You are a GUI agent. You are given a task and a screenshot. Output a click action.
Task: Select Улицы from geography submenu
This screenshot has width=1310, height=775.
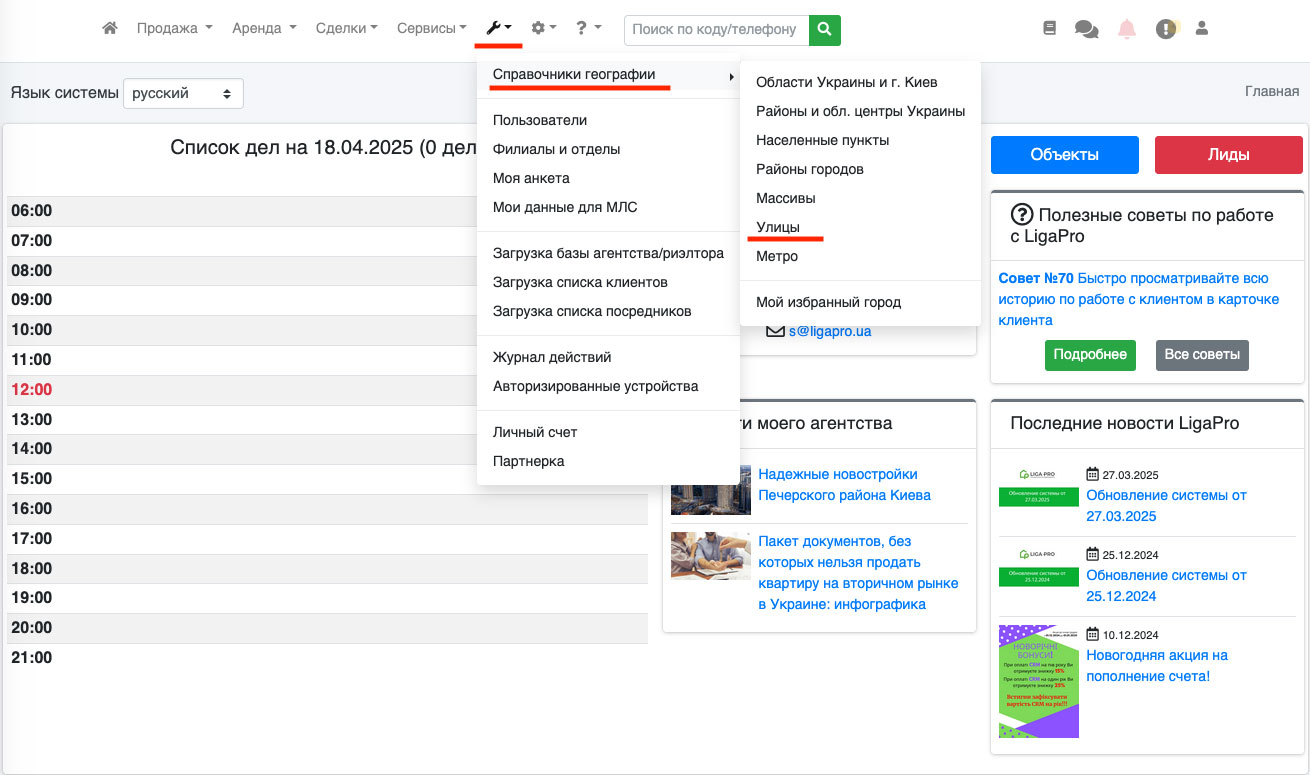click(778, 227)
